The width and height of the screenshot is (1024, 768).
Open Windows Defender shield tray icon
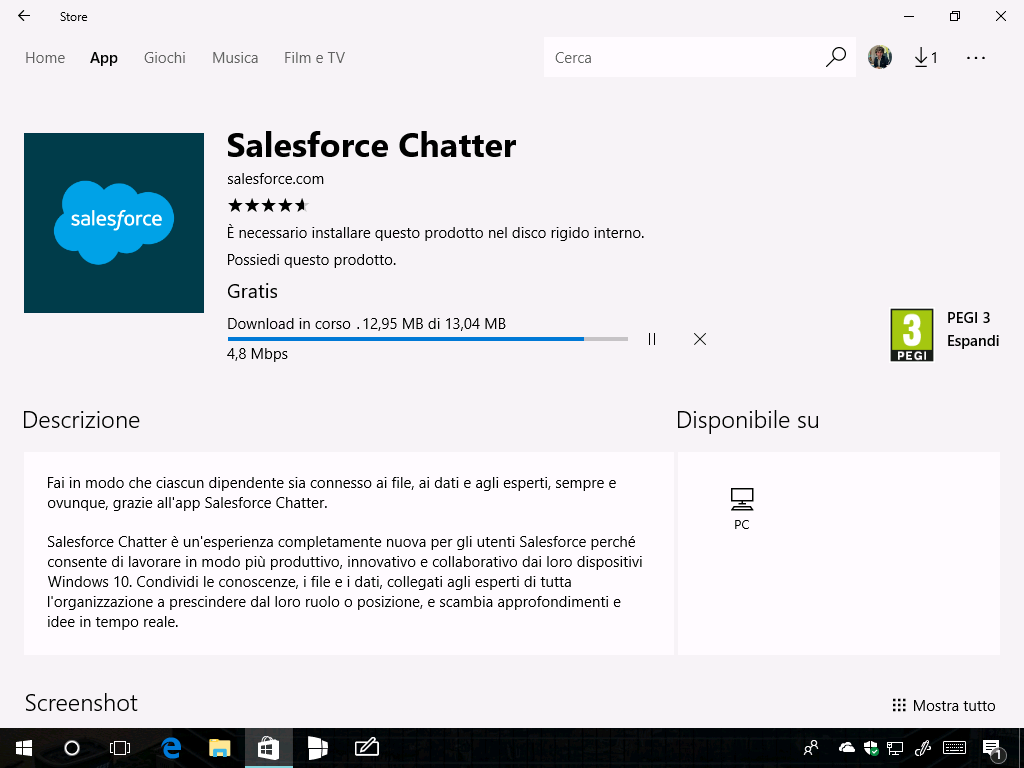click(871, 748)
